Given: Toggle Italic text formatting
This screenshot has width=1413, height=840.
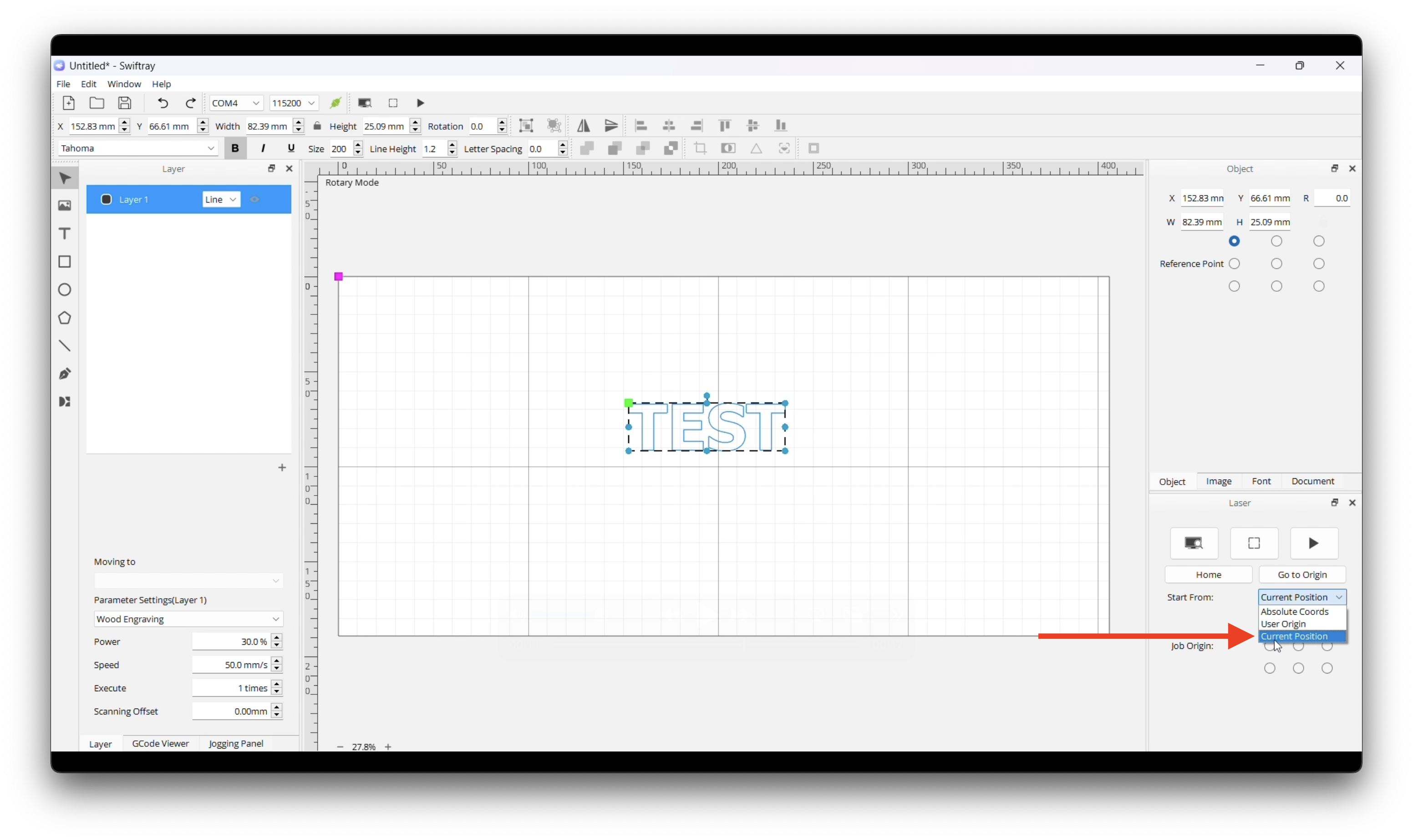Looking at the screenshot, I should (x=263, y=148).
